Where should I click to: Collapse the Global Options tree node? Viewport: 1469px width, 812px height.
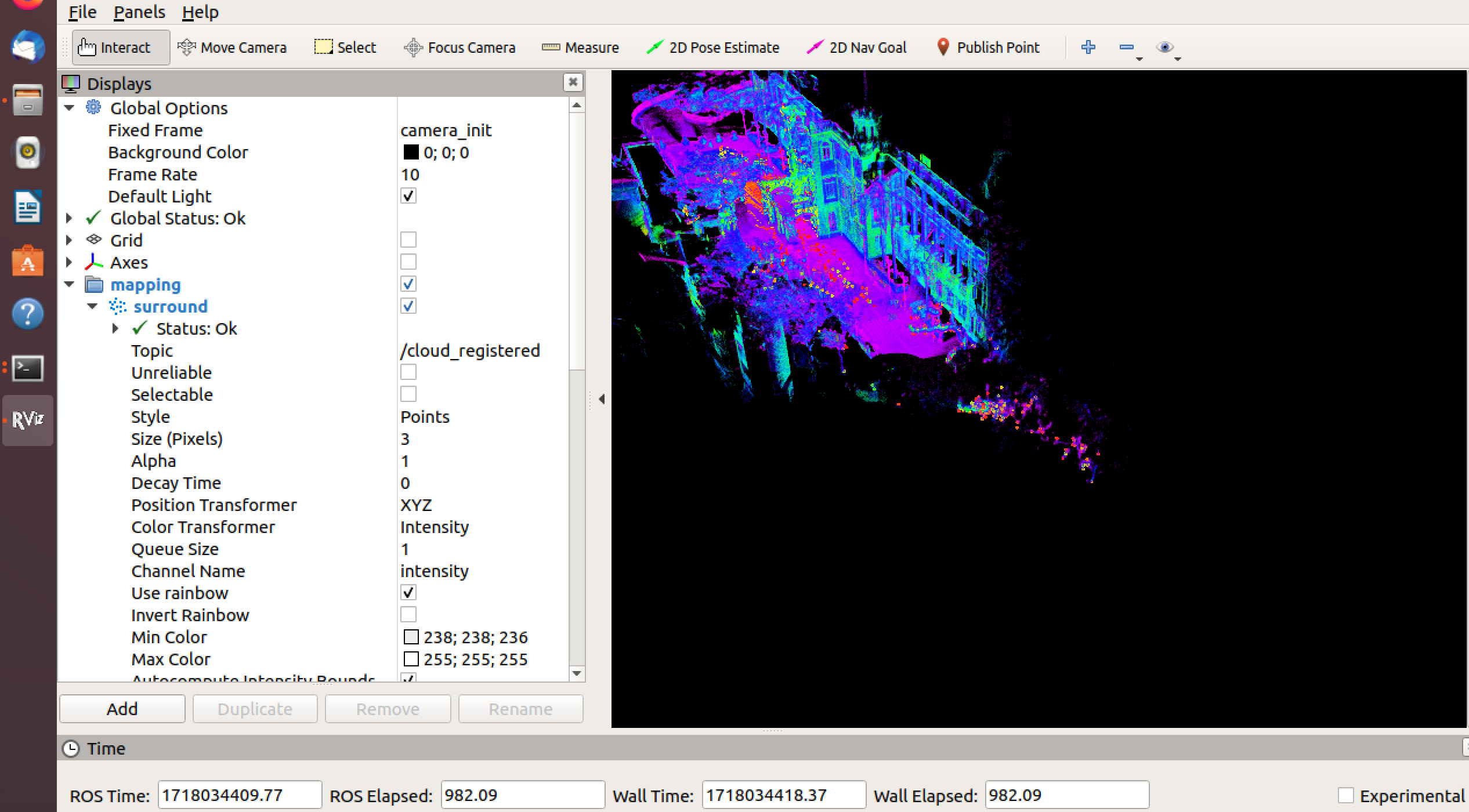[x=70, y=108]
